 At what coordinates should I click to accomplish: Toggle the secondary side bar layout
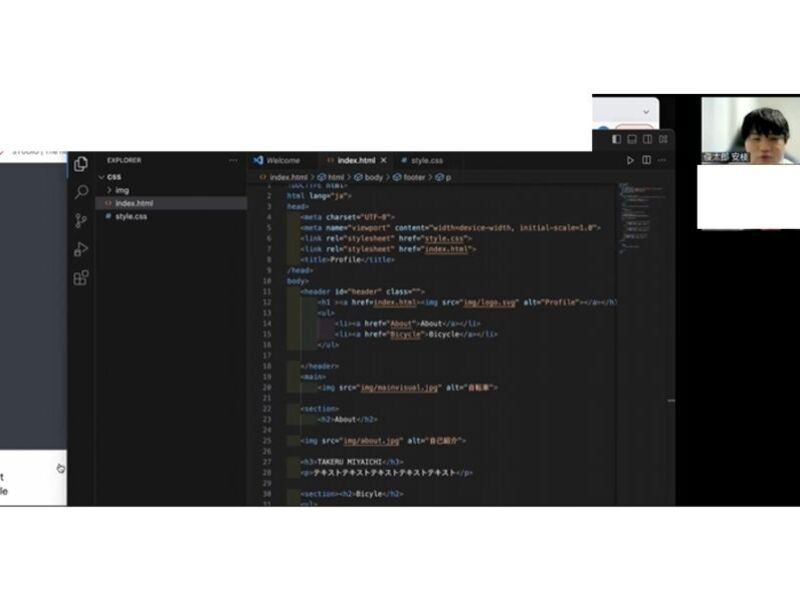pos(648,139)
